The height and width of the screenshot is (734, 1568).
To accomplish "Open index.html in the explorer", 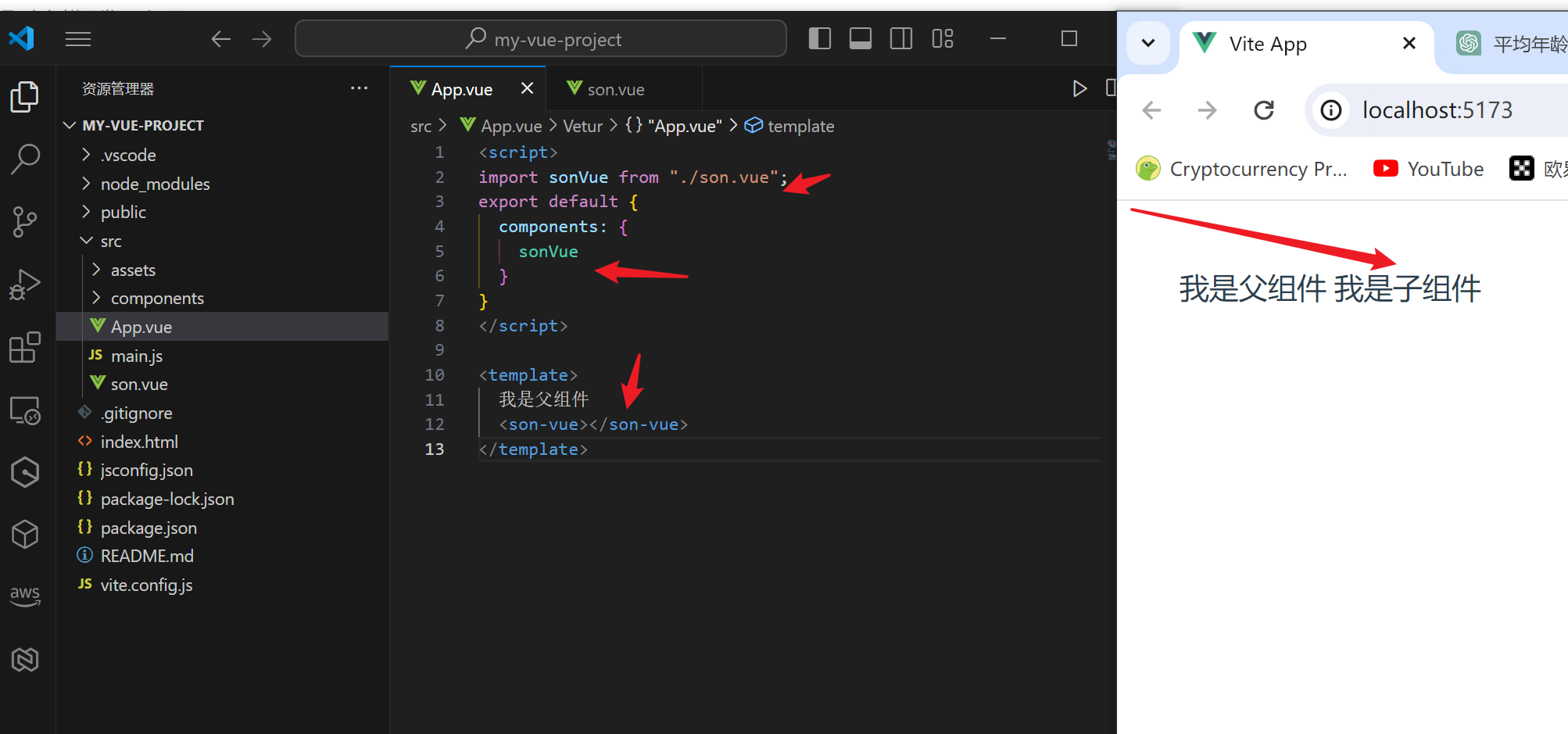I will click(x=222, y=442).
